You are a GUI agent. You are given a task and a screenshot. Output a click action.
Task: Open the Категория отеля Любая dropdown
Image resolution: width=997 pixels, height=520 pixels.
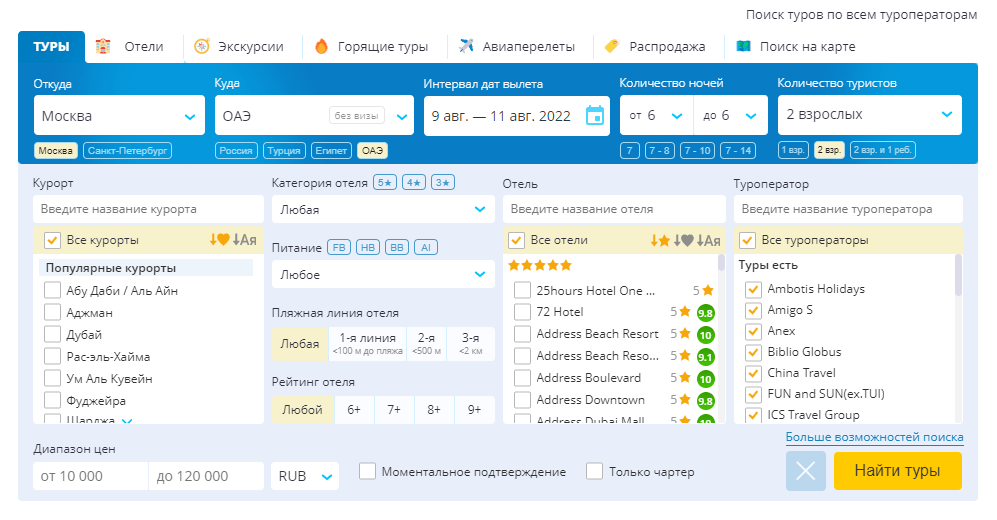pyautogui.click(x=383, y=210)
